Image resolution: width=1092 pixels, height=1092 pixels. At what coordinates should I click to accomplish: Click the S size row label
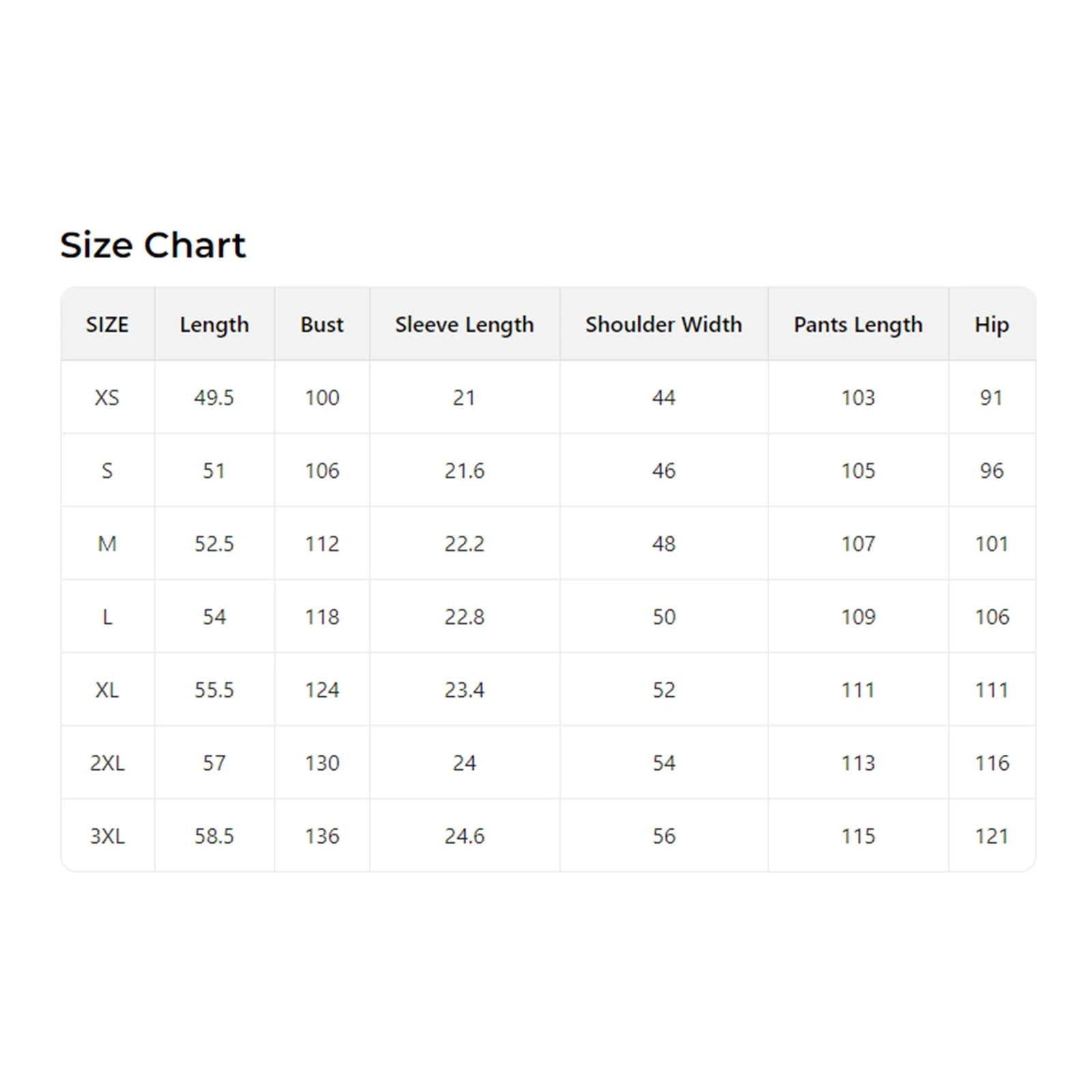point(107,470)
